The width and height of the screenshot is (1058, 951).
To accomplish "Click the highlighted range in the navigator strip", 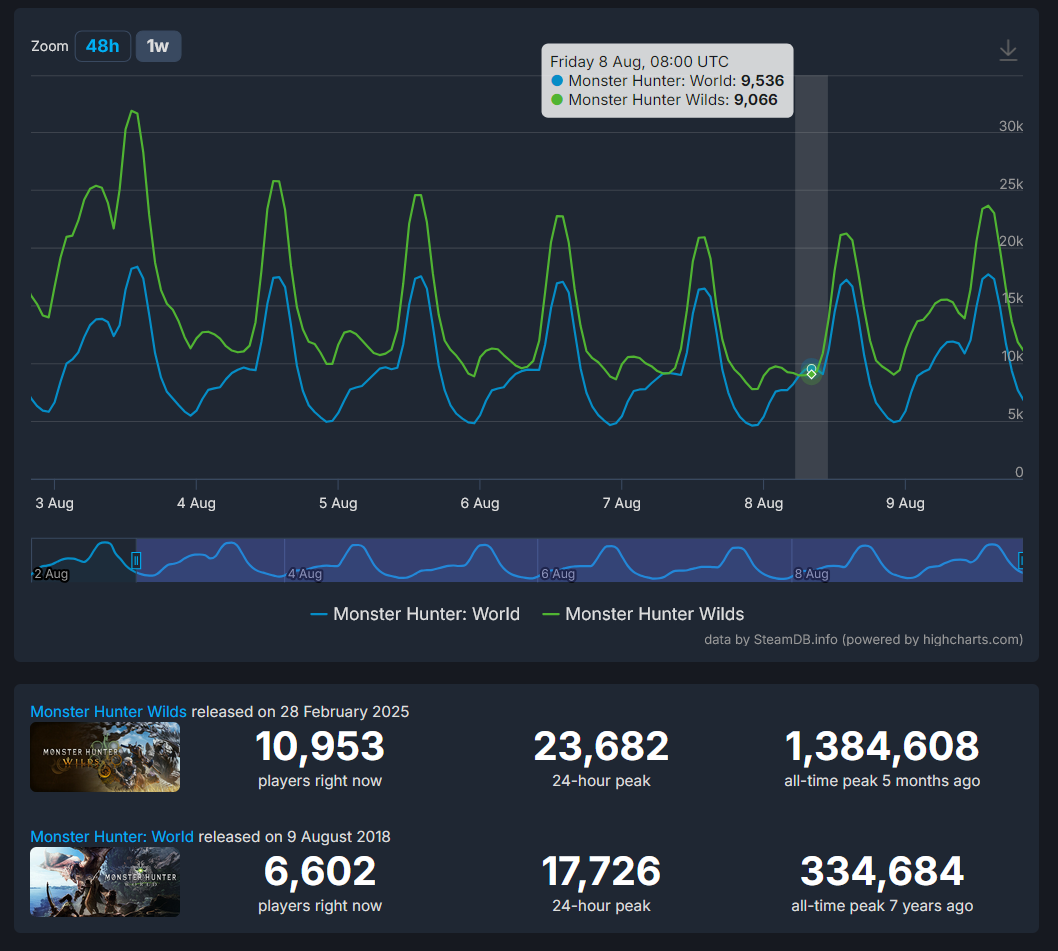I will click(x=579, y=560).
